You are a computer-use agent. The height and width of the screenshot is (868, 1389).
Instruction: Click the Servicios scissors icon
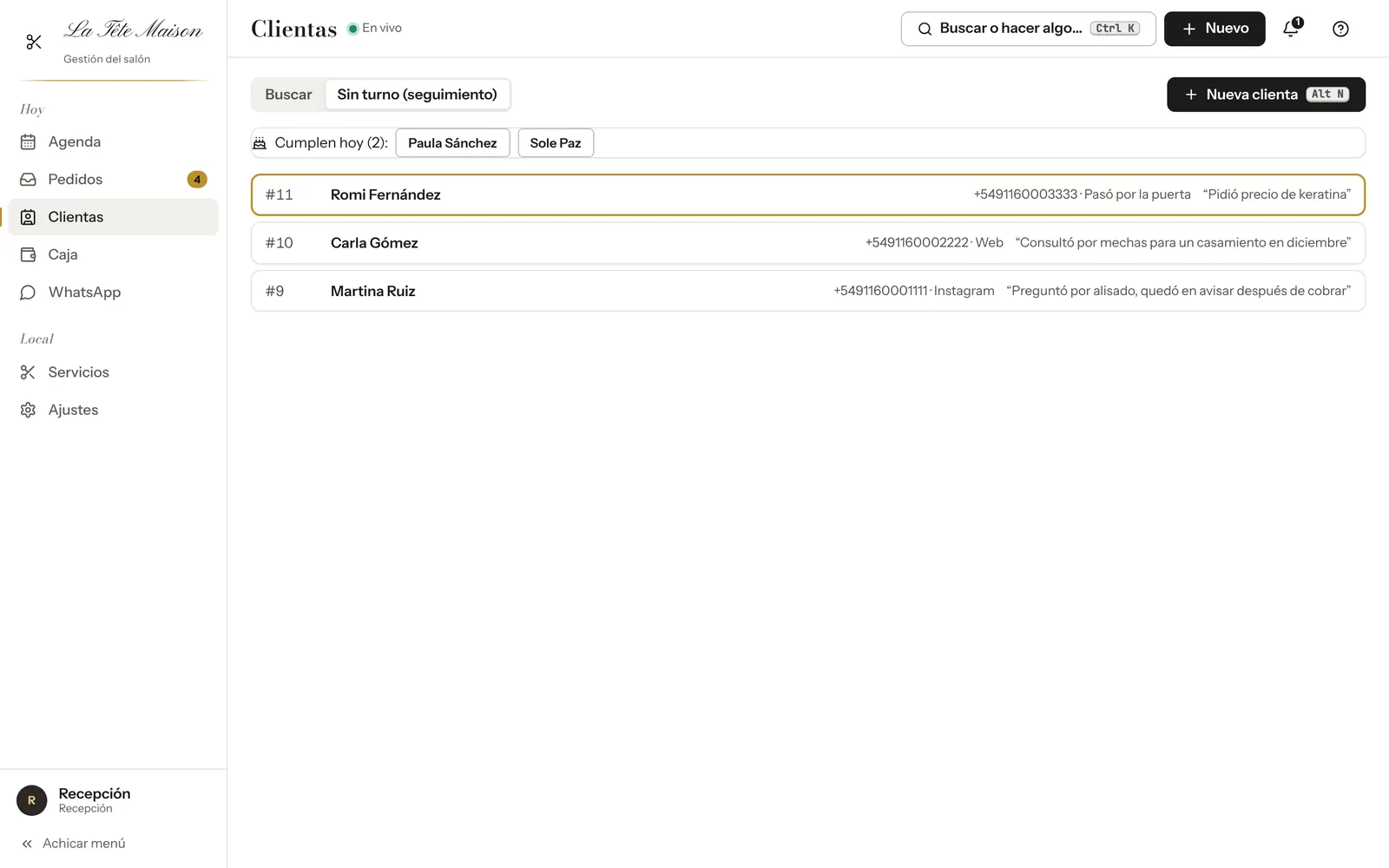click(28, 372)
